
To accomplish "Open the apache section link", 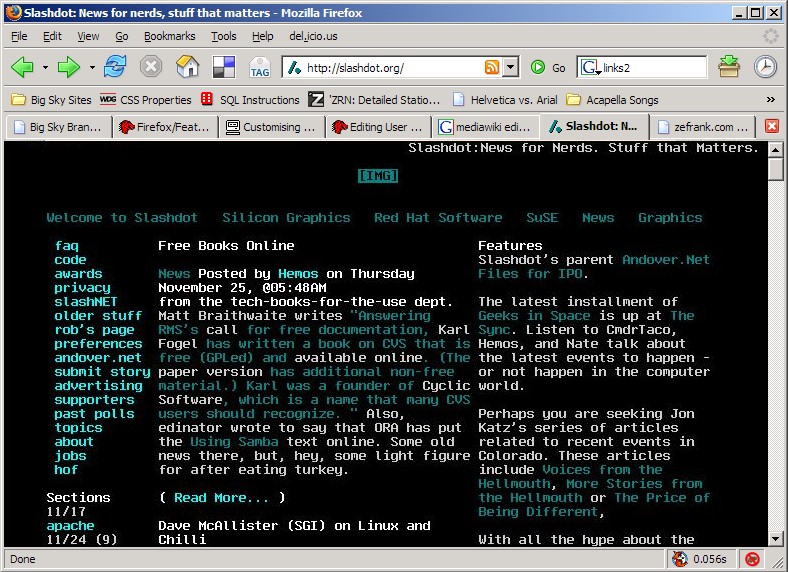I will click(x=70, y=526).
